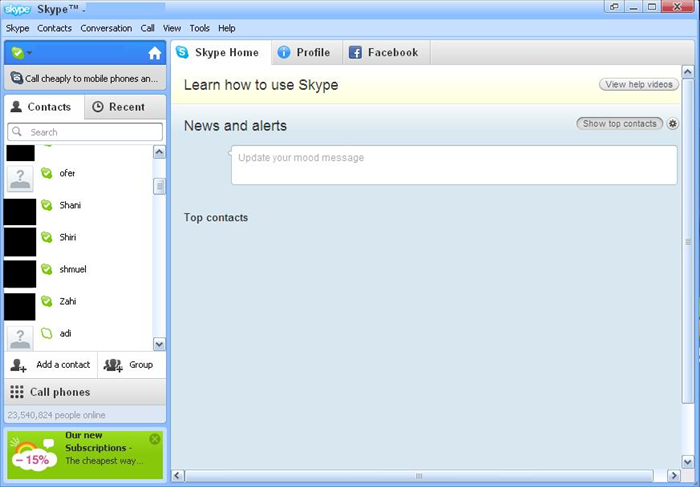Click the -15% cloud ad graphic
The image size is (700, 487).
click(33, 456)
